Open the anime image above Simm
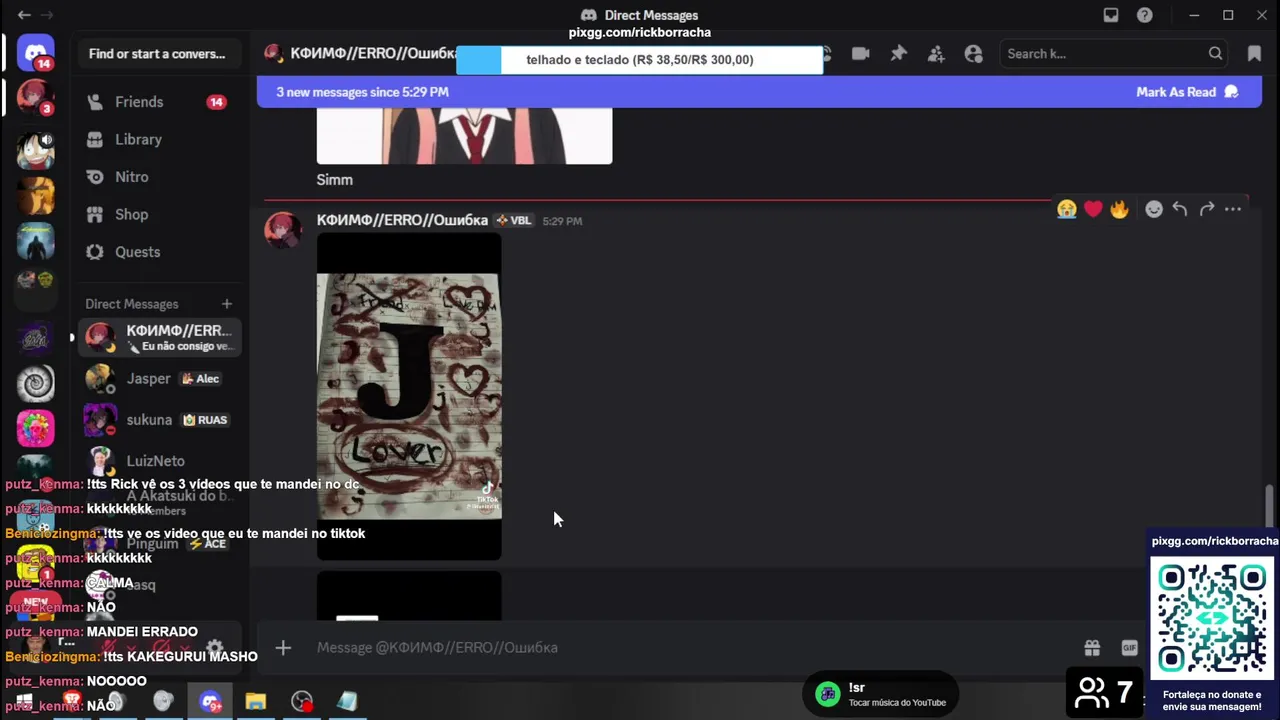The image size is (1280, 720). coord(464,136)
